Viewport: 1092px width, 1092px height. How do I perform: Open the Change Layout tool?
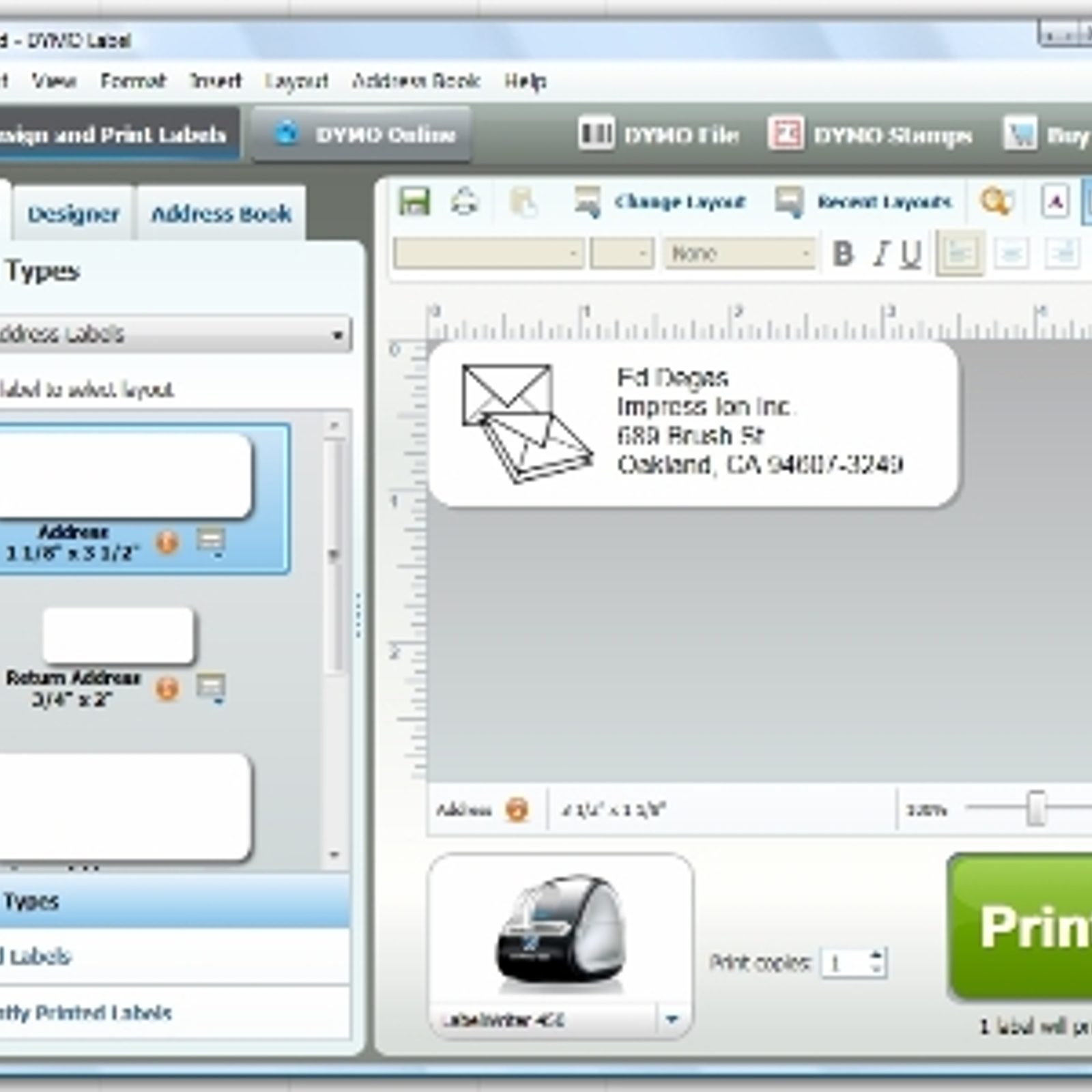659,203
